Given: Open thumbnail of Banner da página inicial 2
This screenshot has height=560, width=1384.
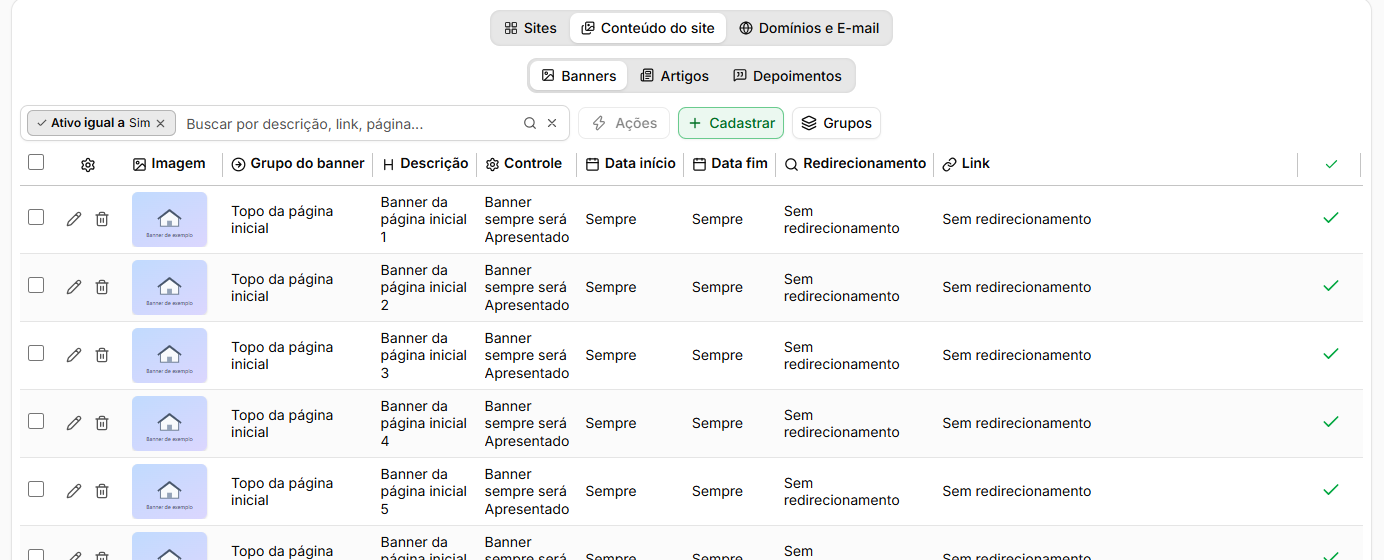Looking at the screenshot, I should (x=169, y=287).
